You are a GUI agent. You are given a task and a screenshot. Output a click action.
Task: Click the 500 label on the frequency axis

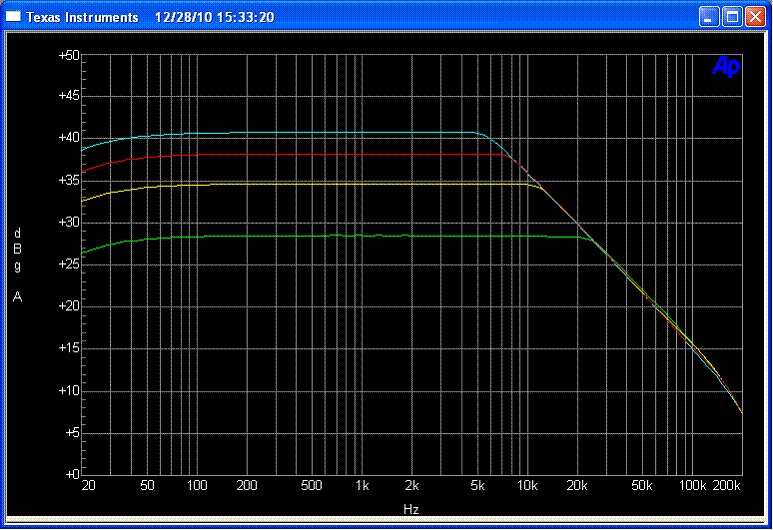tap(312, 486)
